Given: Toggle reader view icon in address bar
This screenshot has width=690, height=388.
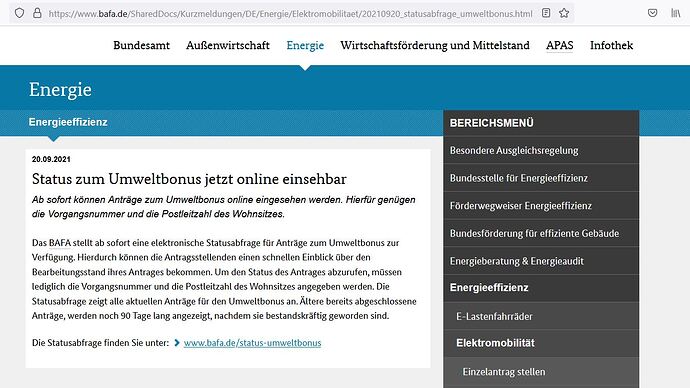Looking at the screenshot, I should (x=546, y=13).
